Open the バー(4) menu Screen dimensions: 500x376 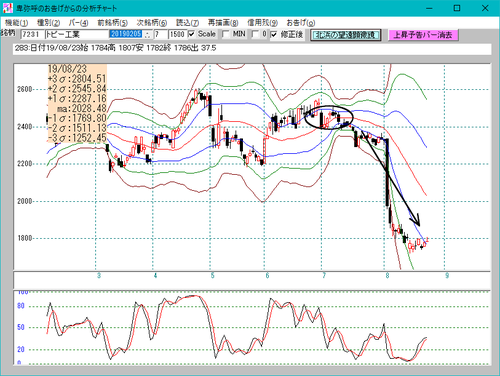79,23
